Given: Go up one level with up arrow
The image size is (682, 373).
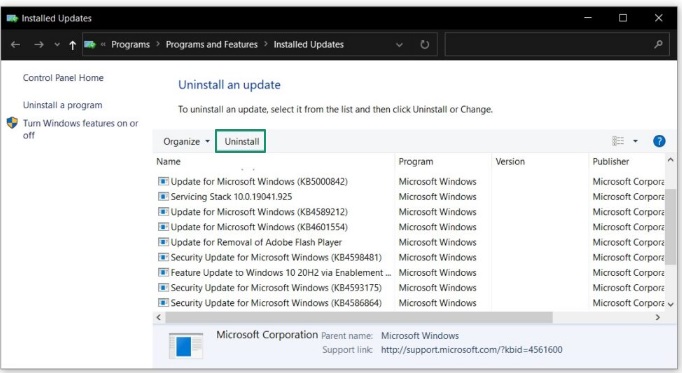Looking at the screenshot, I should (x=72, y=45).
